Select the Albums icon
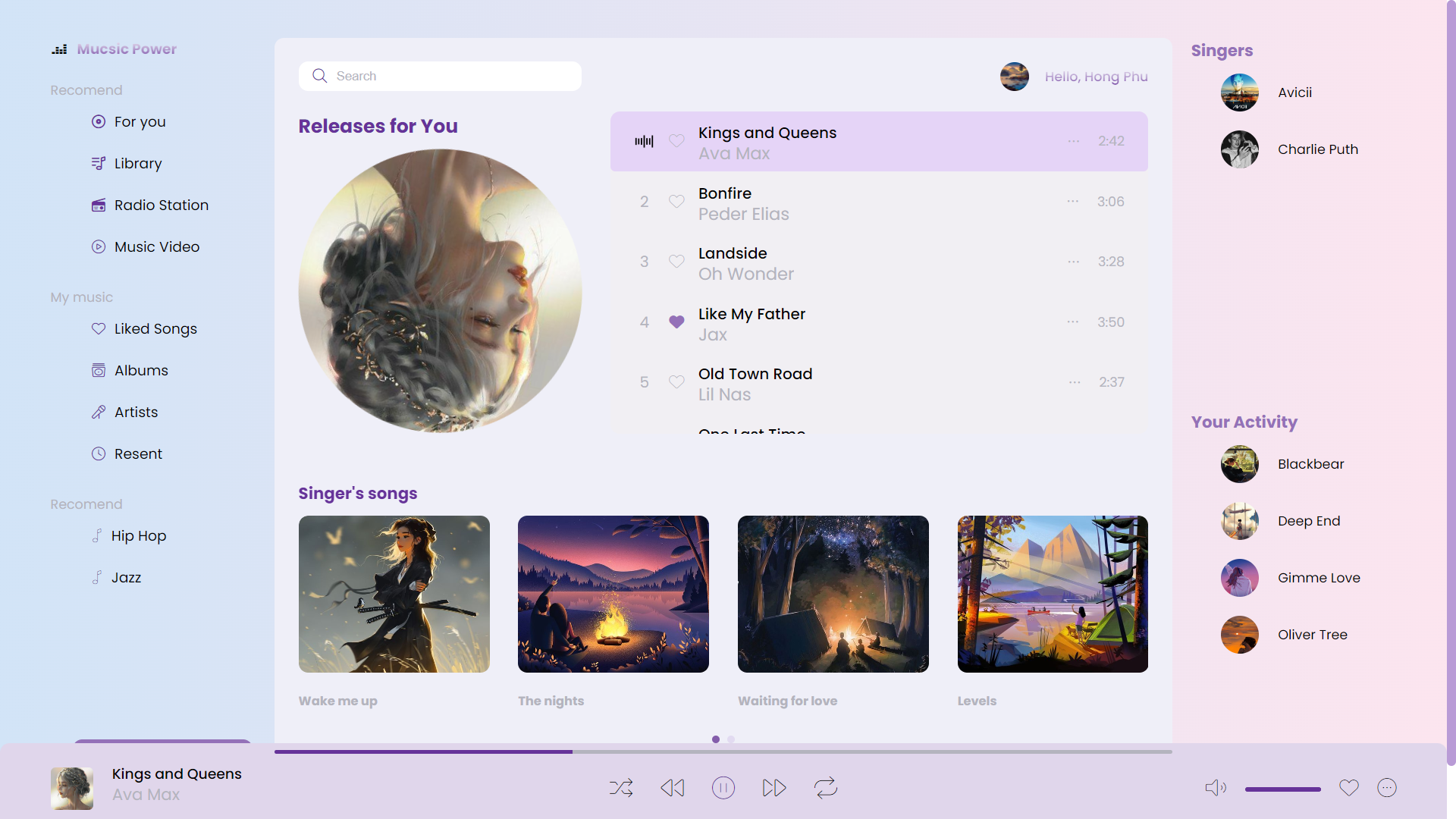Image resolution: width=1456 pixels, height=819 pixels. tap(99, 370)
